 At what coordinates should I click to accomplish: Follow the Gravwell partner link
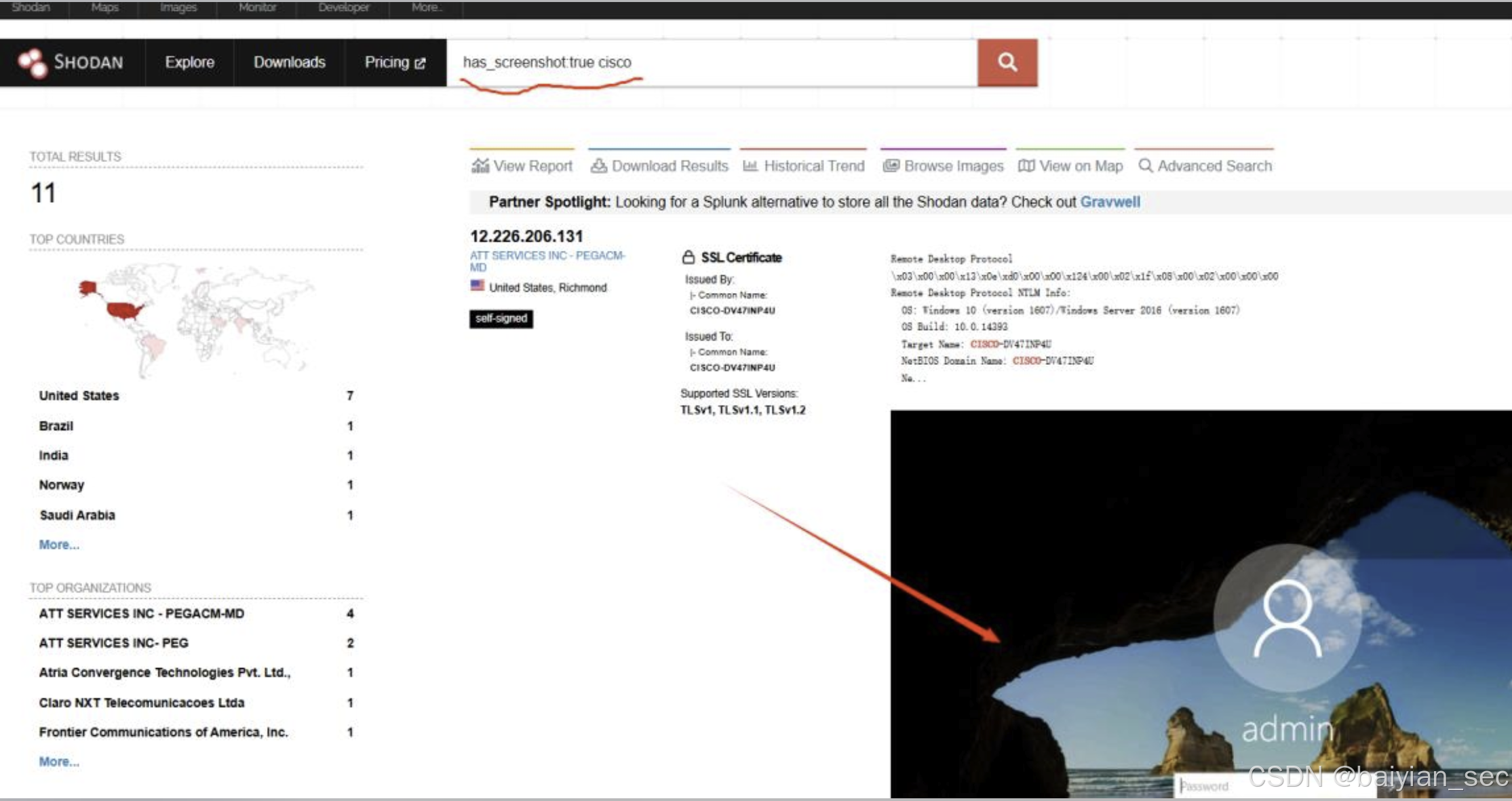1110,202
